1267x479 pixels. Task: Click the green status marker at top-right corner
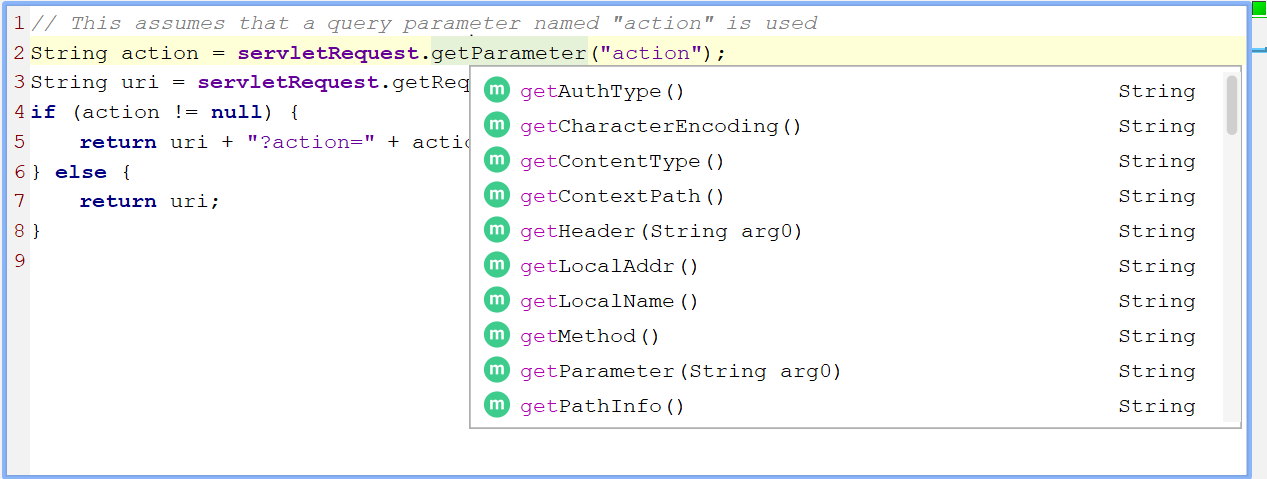coord(1259,7)
